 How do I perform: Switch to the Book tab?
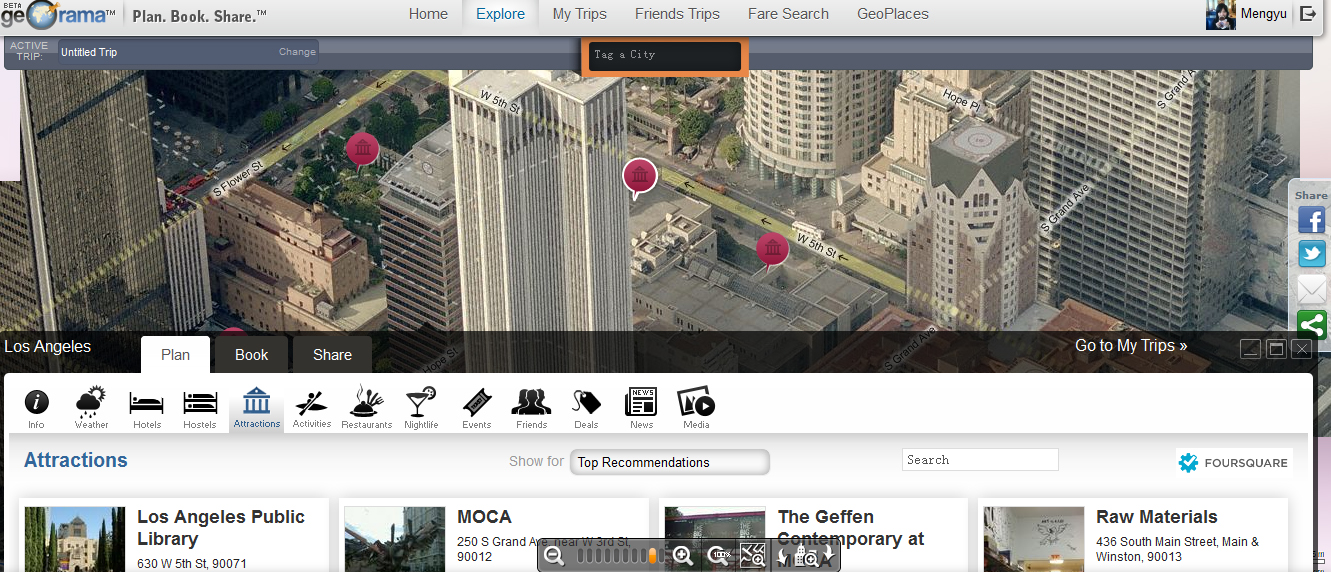252,355
